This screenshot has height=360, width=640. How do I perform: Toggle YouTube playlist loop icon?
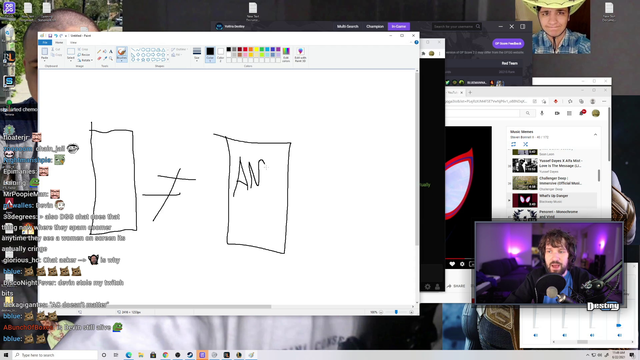click(x=513, y=144)
